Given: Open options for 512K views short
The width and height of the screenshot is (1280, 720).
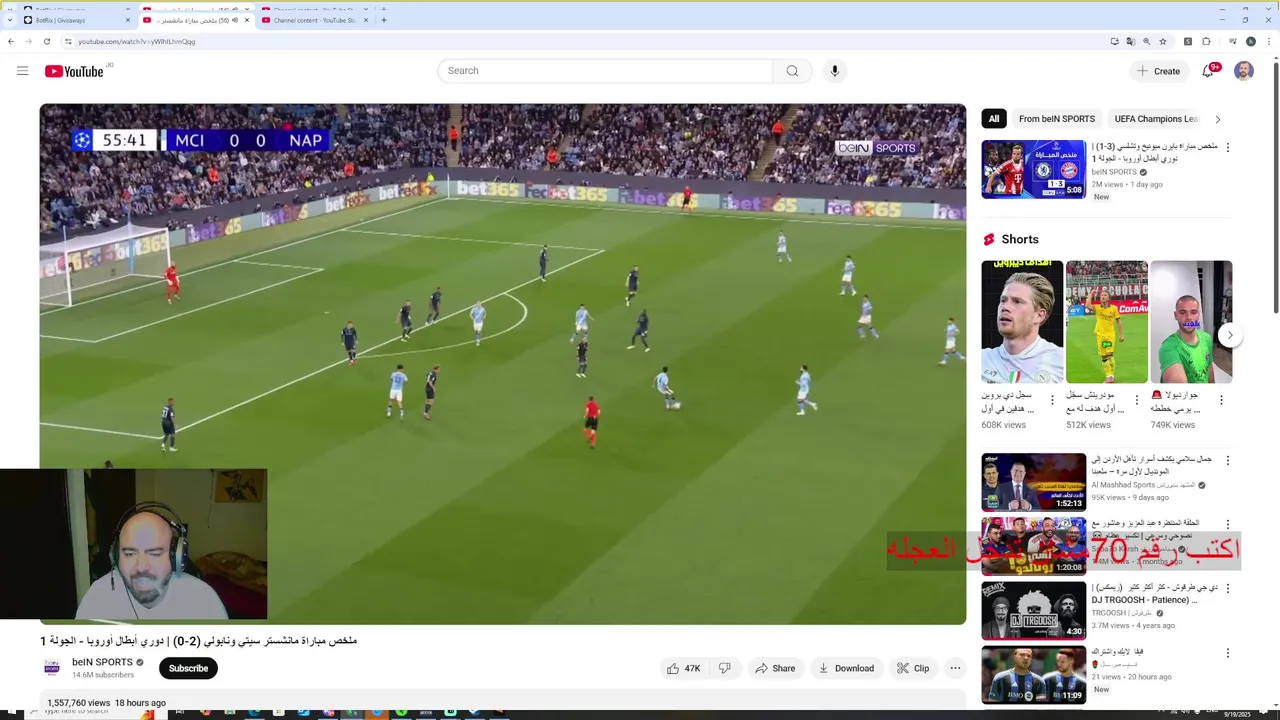Looking at the screenshot, I should (x=1136, y=400).
